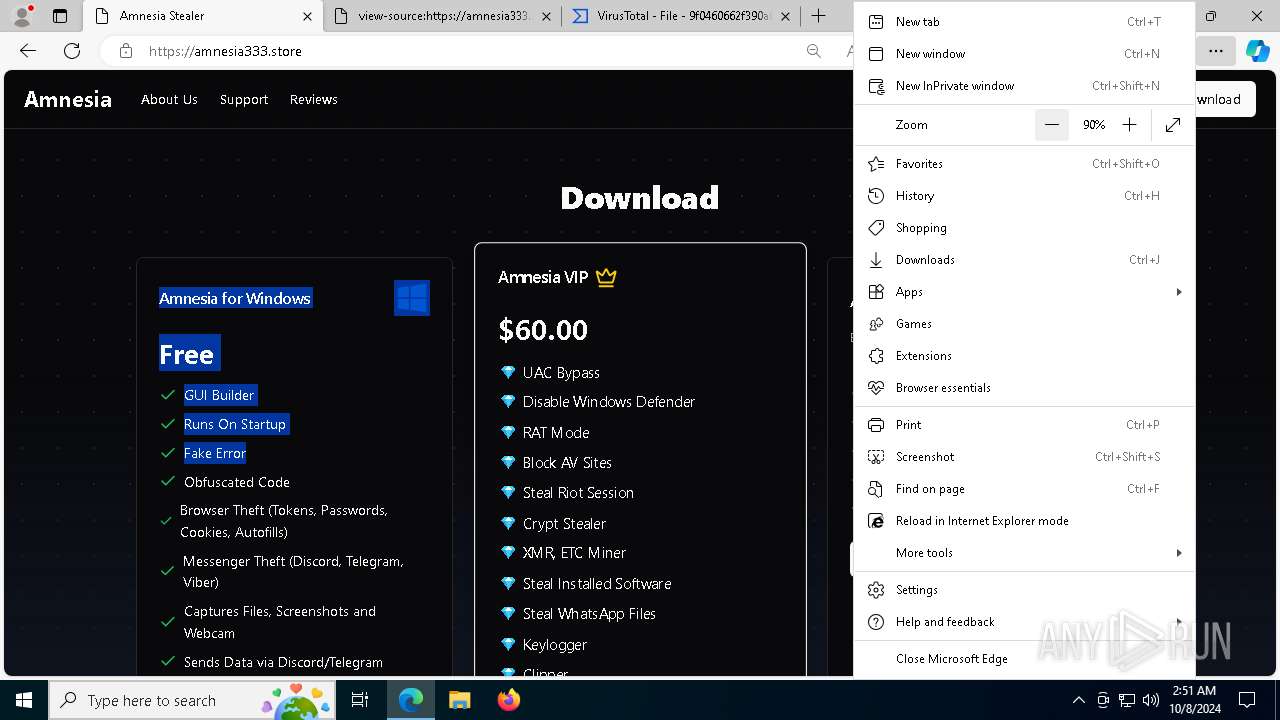
Task: Expand Help and feedback submenu
Action: [x=1024, y=622]
